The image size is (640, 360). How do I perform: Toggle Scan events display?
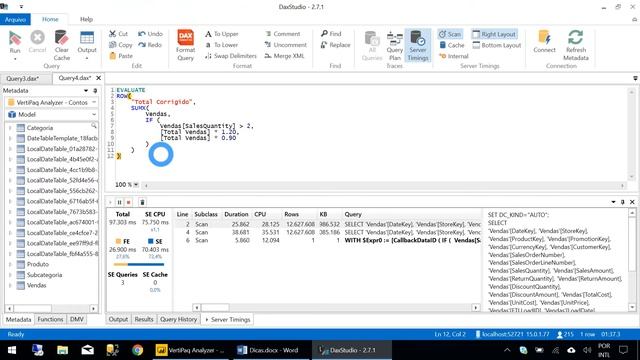tap(450, 34)
